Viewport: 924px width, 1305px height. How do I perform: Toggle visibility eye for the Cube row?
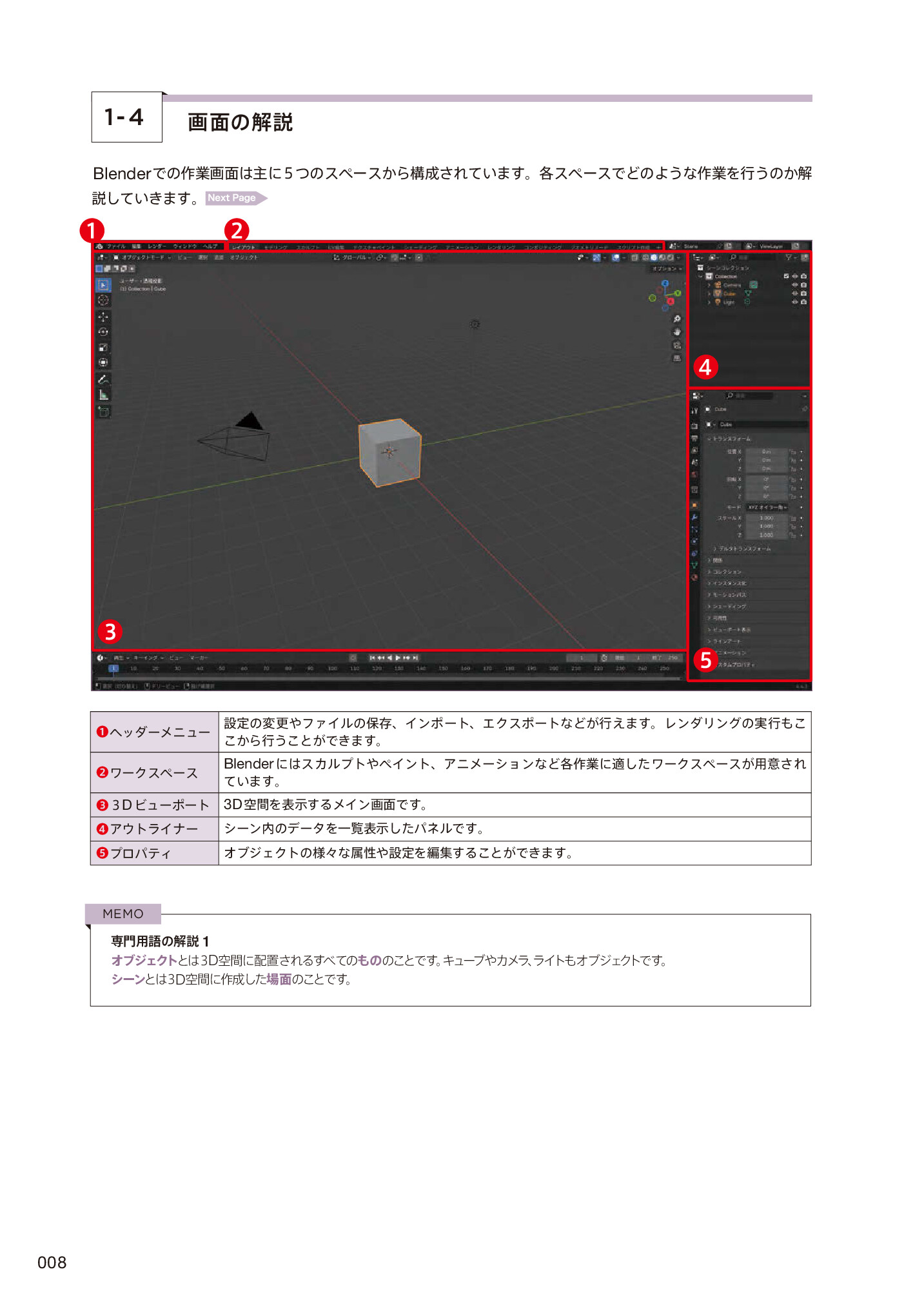click(795, 293)
